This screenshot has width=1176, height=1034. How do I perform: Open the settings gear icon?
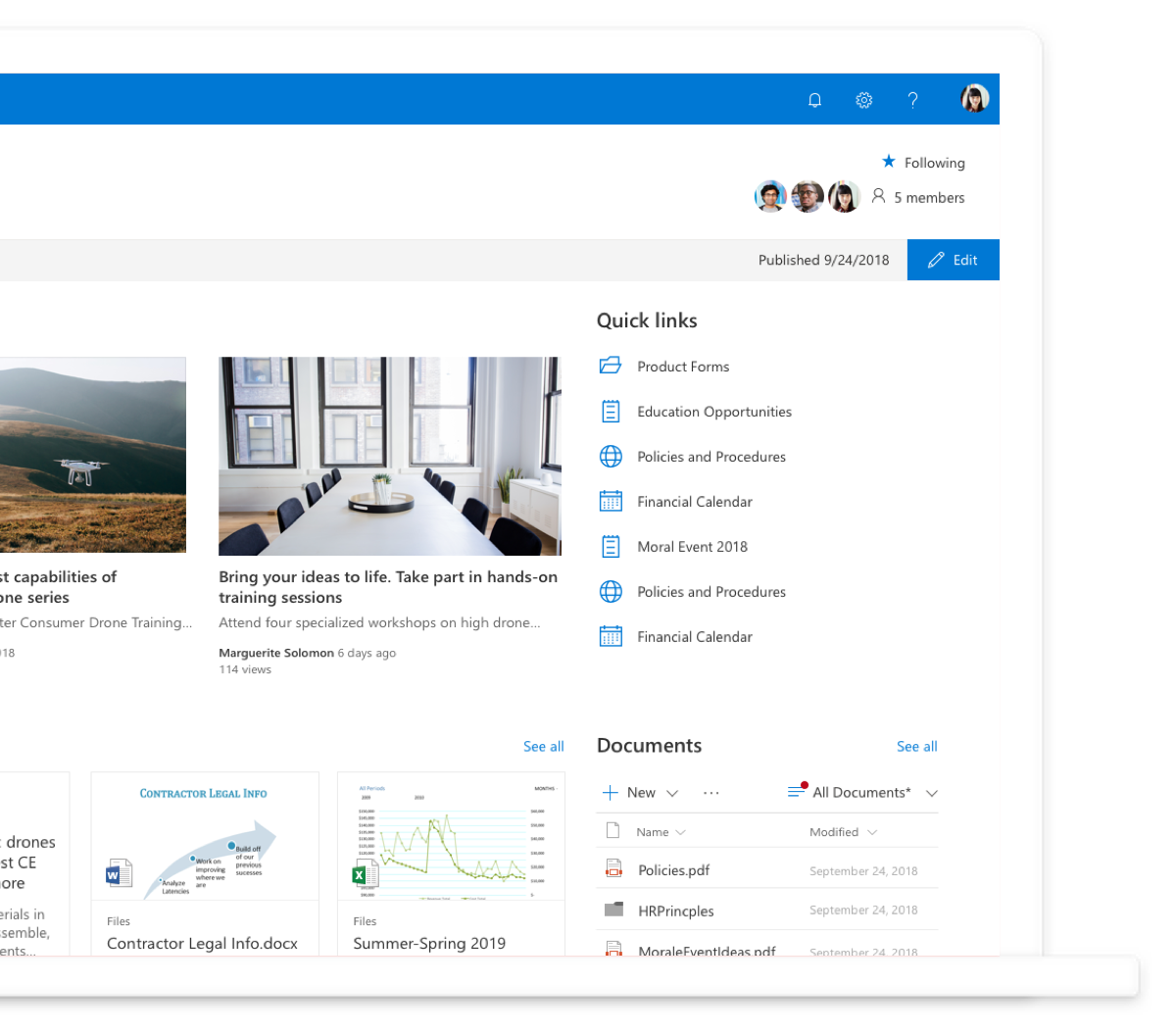pyautogui.click(x=863, y=100)
